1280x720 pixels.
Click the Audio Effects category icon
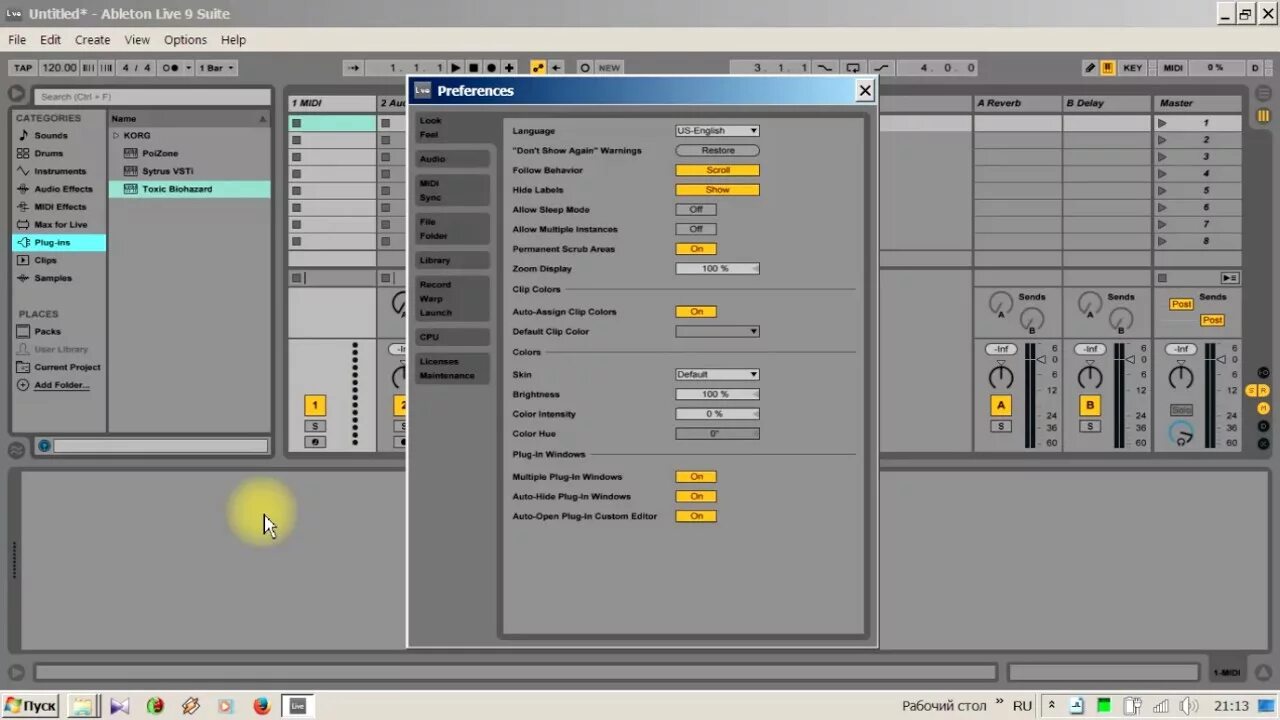pos(24,189)
